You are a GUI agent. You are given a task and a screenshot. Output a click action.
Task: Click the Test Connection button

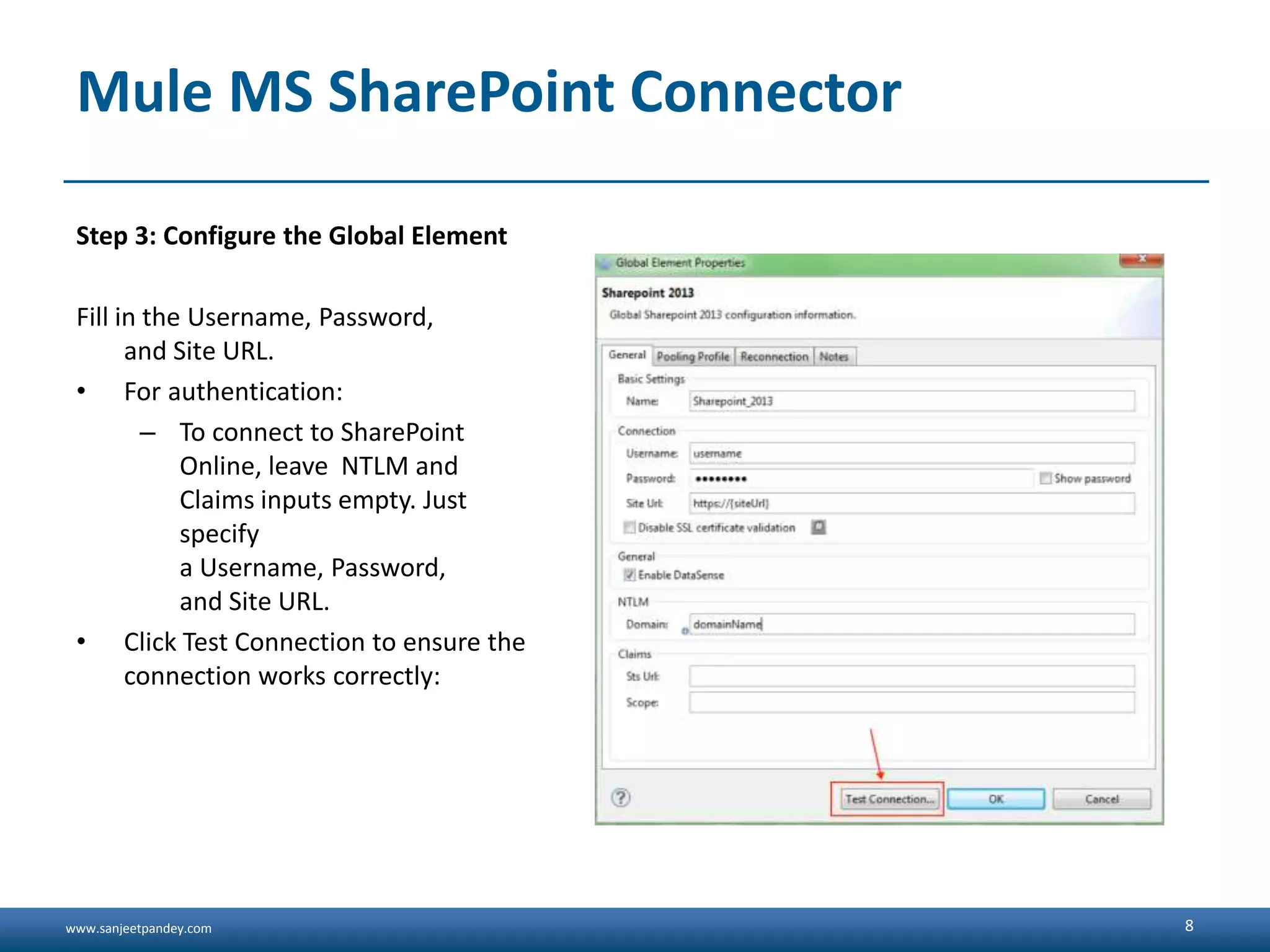pyautogui.click(x=889, y=799)
